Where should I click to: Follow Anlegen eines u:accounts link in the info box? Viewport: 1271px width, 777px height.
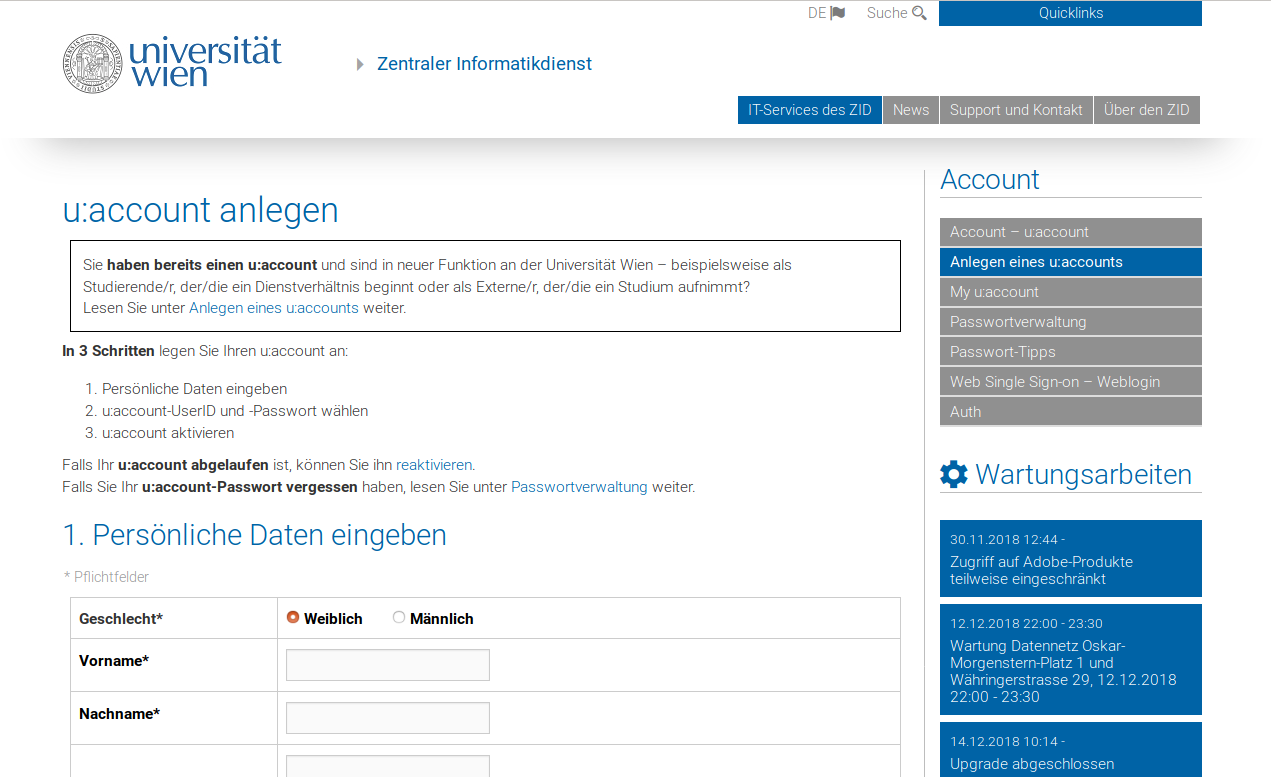coord(274,308)
